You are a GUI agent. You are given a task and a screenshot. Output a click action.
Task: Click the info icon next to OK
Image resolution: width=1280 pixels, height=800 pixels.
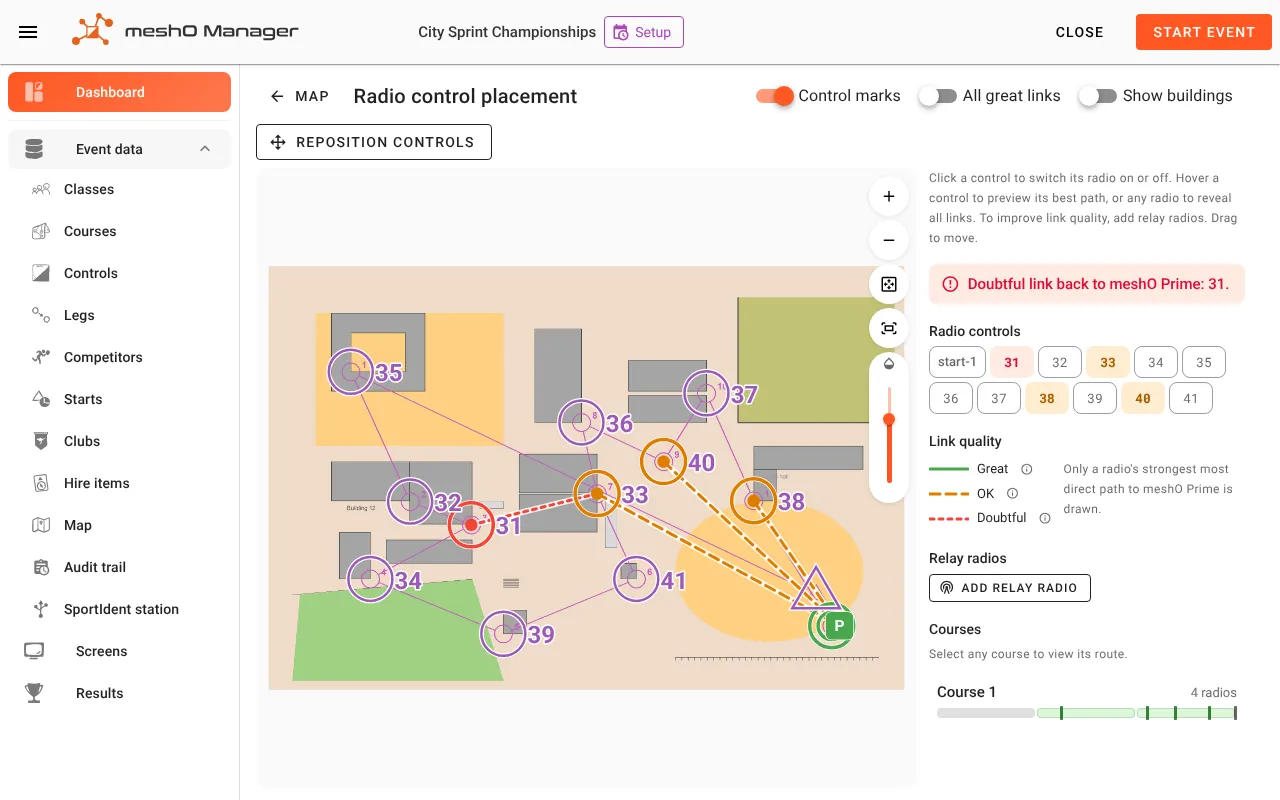click(x=1012, y=493)
